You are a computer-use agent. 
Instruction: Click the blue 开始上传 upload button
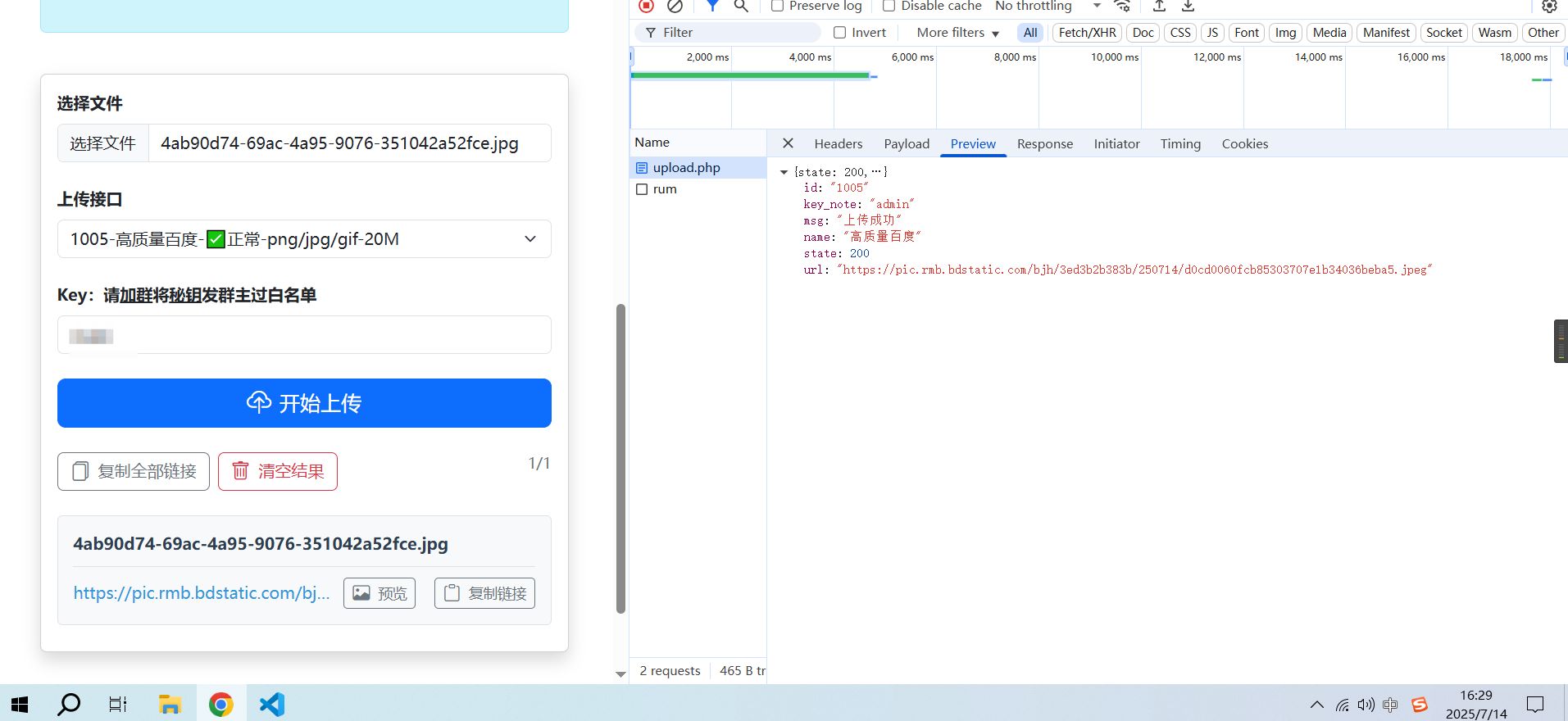click(x=304, y=403)
